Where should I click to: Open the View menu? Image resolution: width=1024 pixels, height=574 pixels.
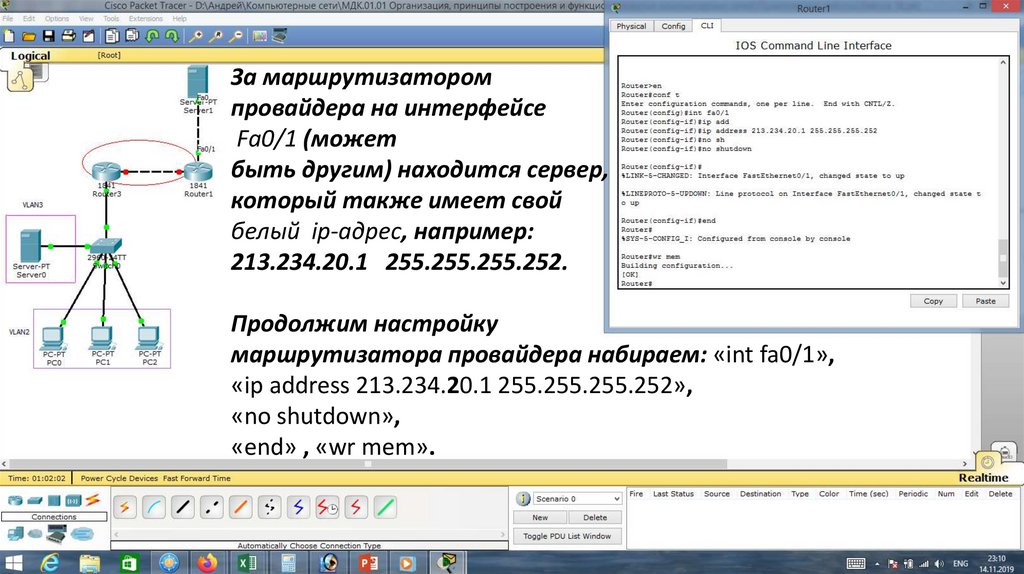[86, 19]
